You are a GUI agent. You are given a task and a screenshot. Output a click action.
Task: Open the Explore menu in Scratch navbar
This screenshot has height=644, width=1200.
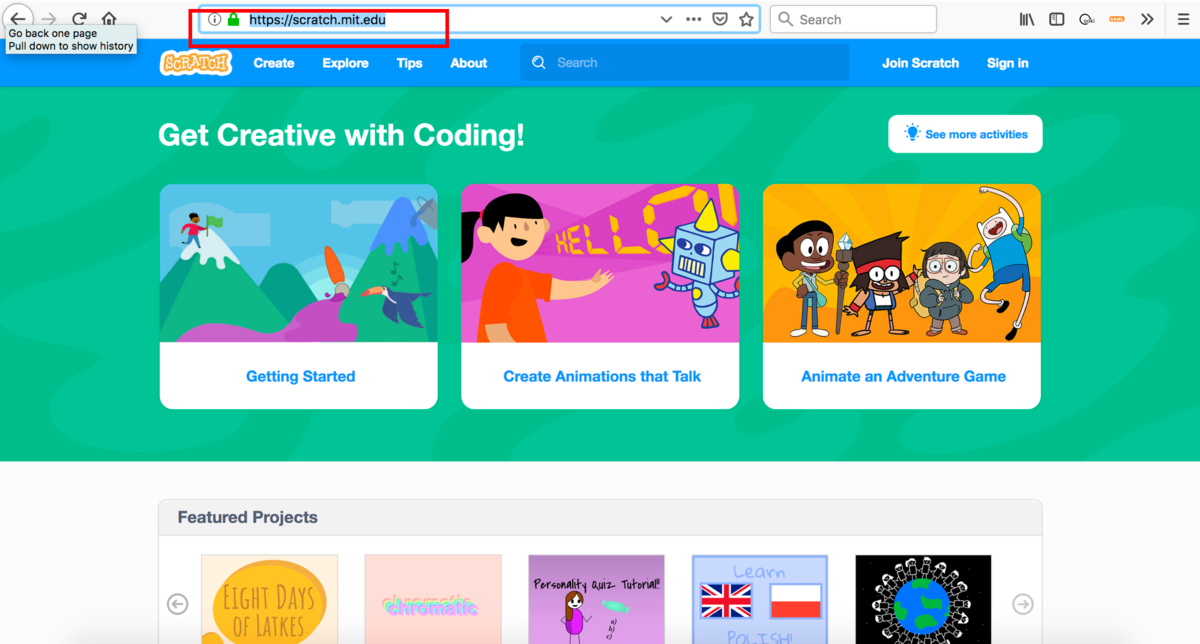(345, 62)
